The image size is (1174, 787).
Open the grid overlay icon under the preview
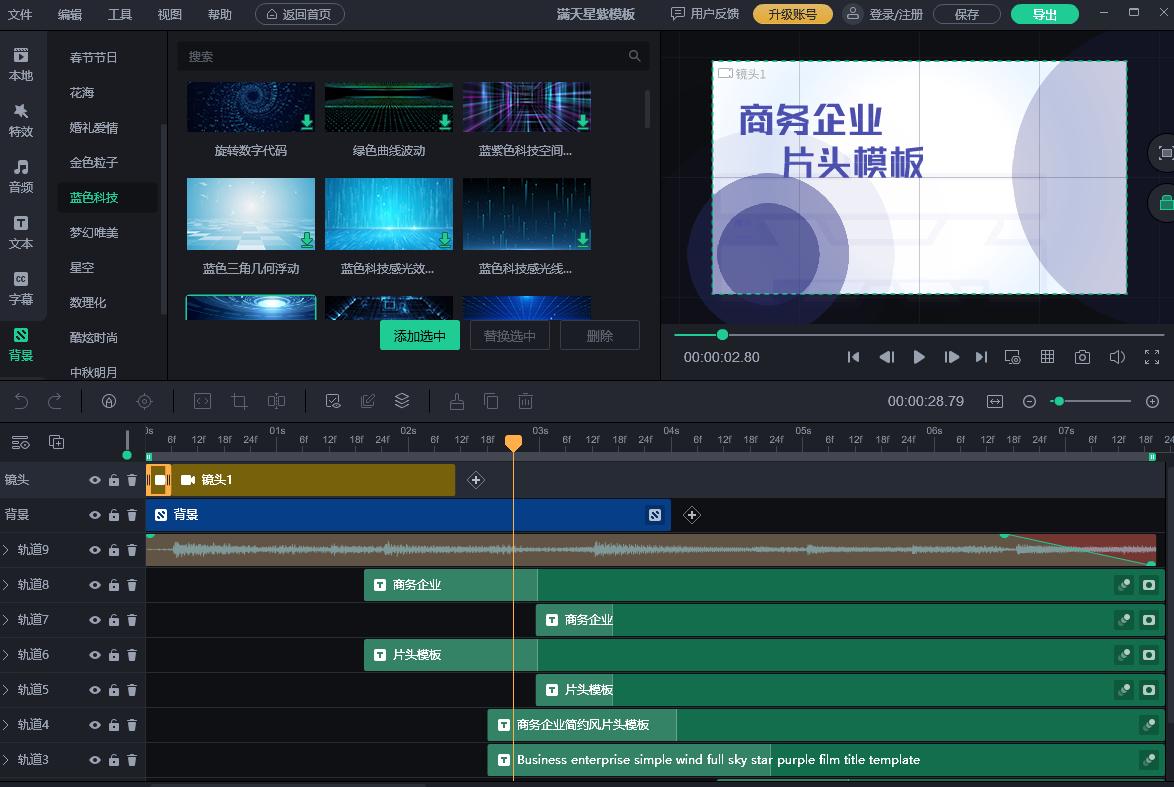[x=1047, y=356]
